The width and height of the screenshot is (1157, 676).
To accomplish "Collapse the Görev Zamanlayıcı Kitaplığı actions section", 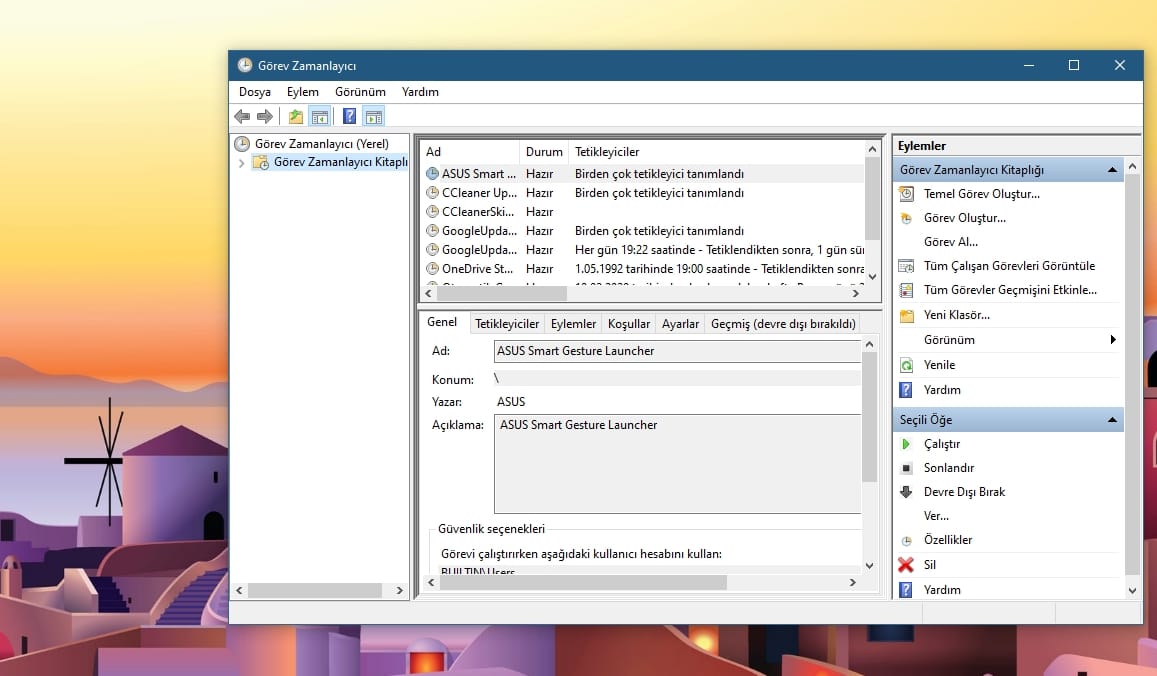I will 1112,170.
